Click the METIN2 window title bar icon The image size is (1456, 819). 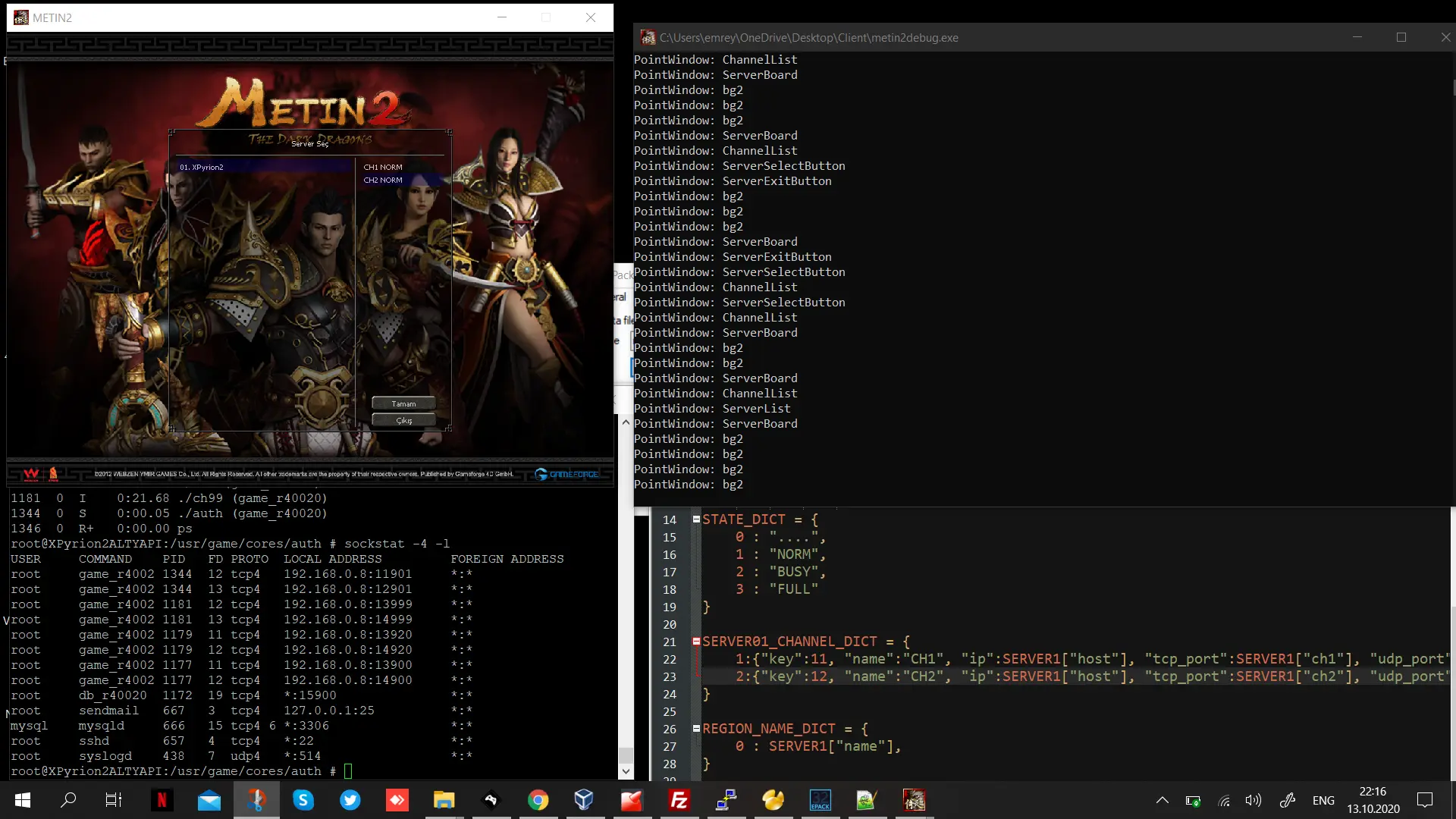[x=21, y=17]
